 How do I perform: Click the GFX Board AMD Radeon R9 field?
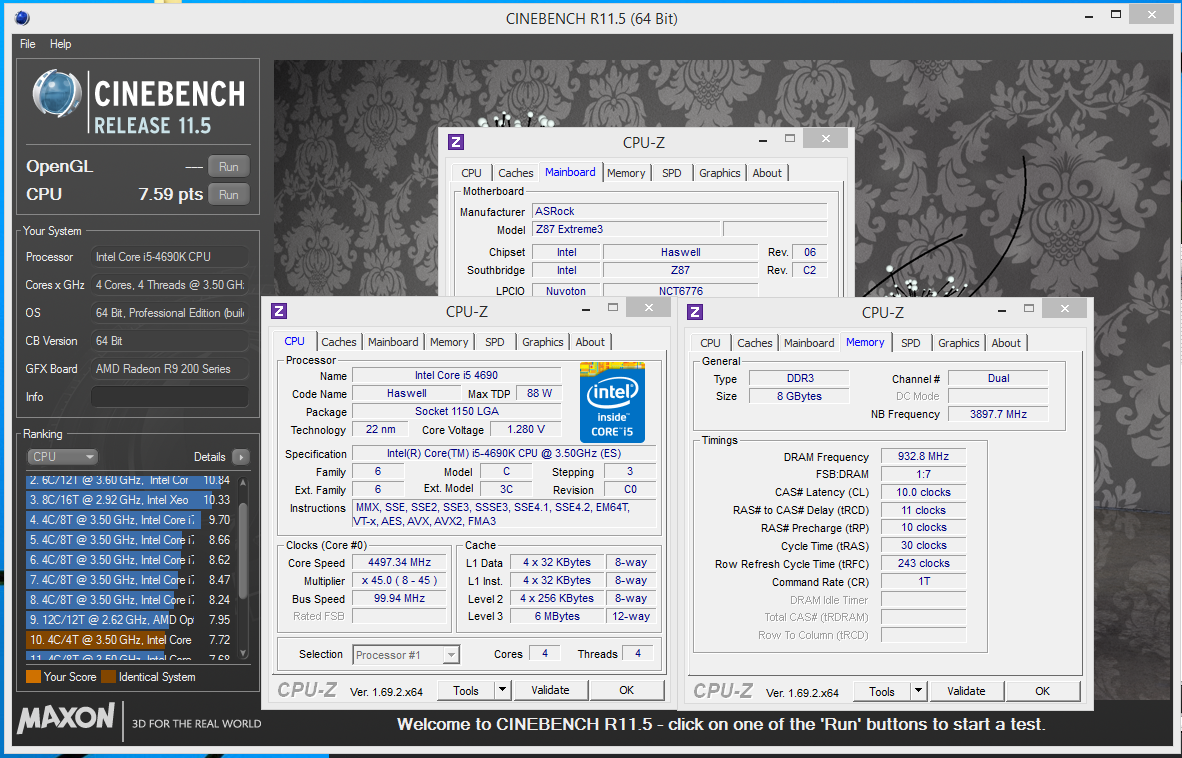pos(170,368)
